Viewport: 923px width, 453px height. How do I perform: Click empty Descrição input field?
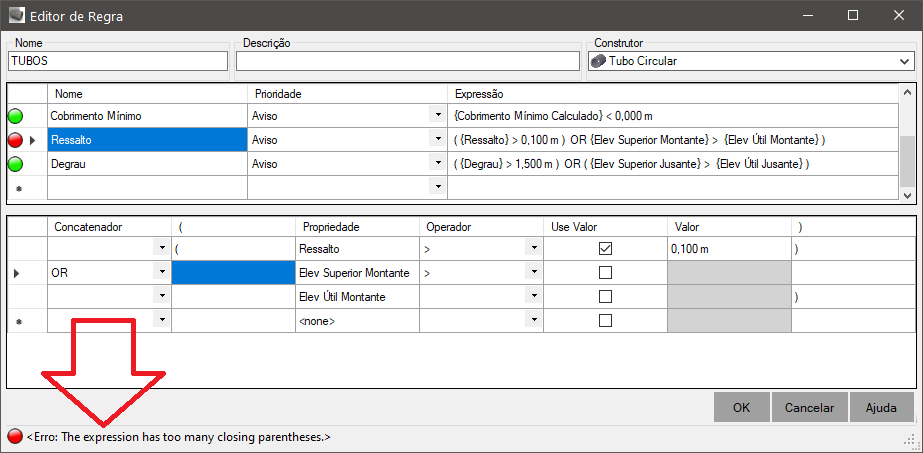[408, 61]
